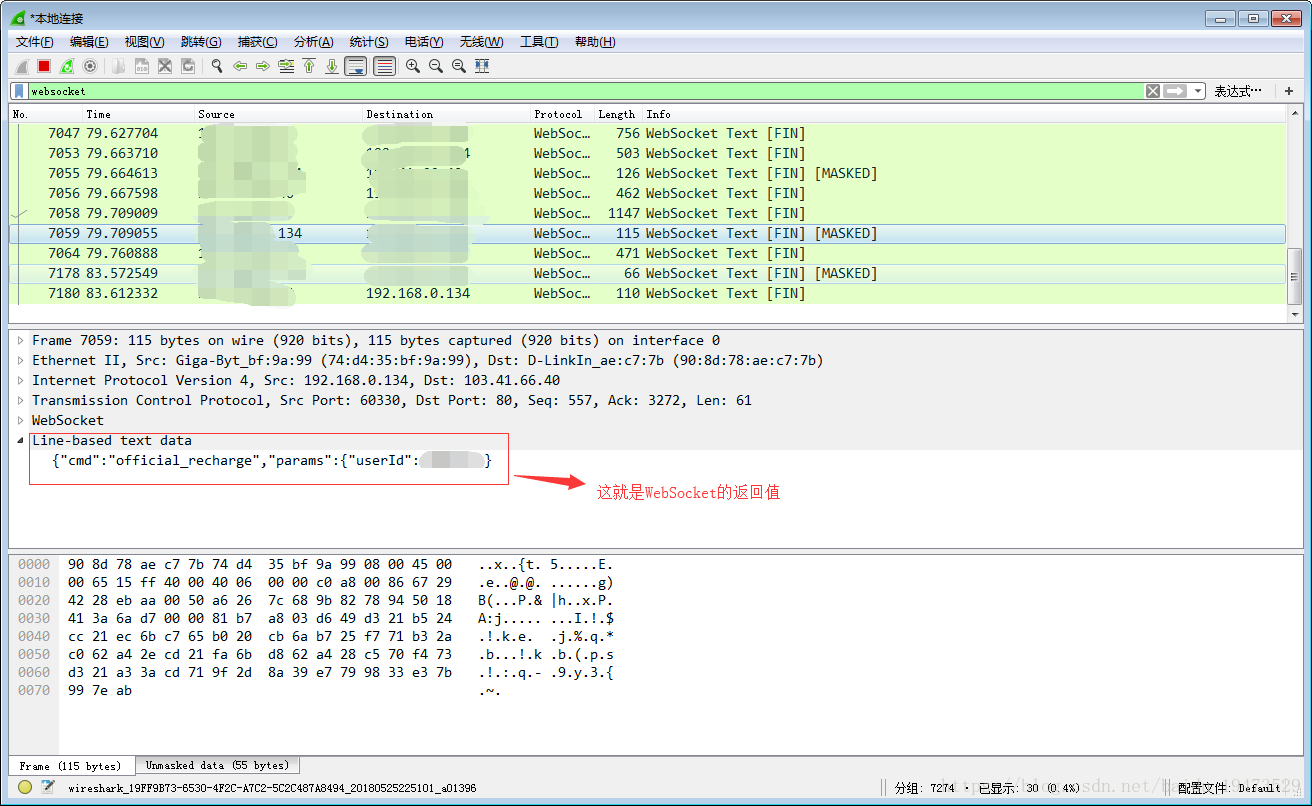Open the 无线(W) menu

click(481, 42)
